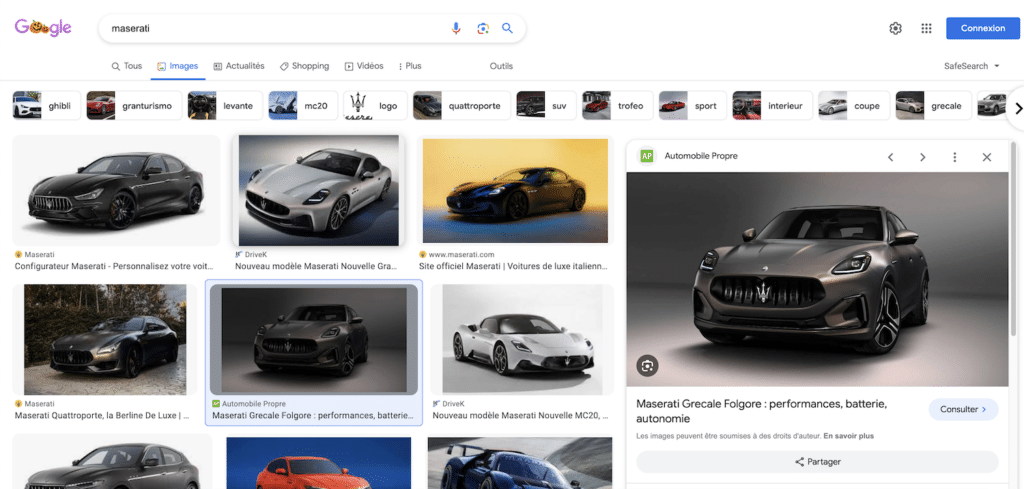Click Nouveau modèle Maserati Nouvelle MC20 title

click(521, 415)
